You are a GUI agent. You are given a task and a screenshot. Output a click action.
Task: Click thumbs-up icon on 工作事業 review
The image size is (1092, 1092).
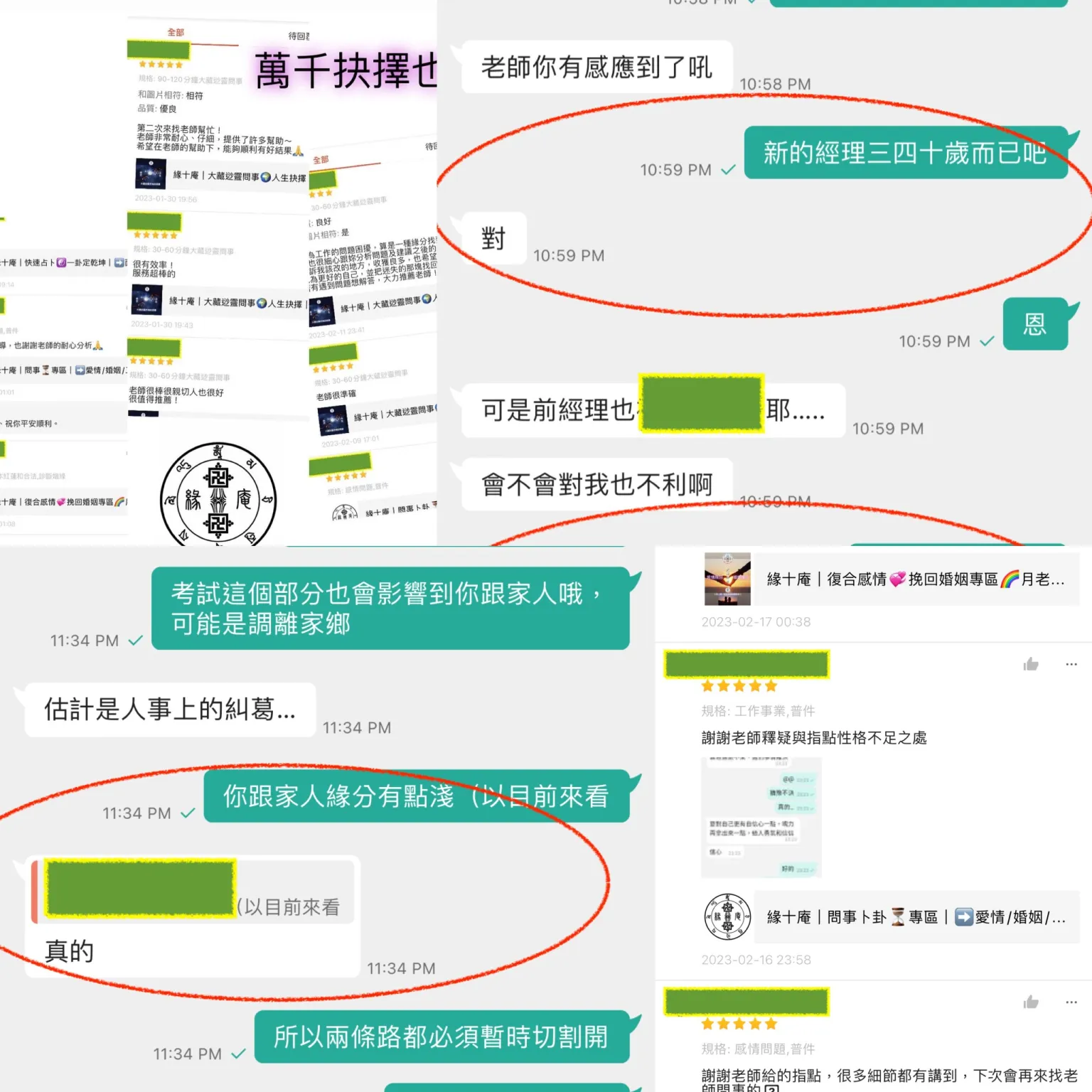(x=1031, y=664)
